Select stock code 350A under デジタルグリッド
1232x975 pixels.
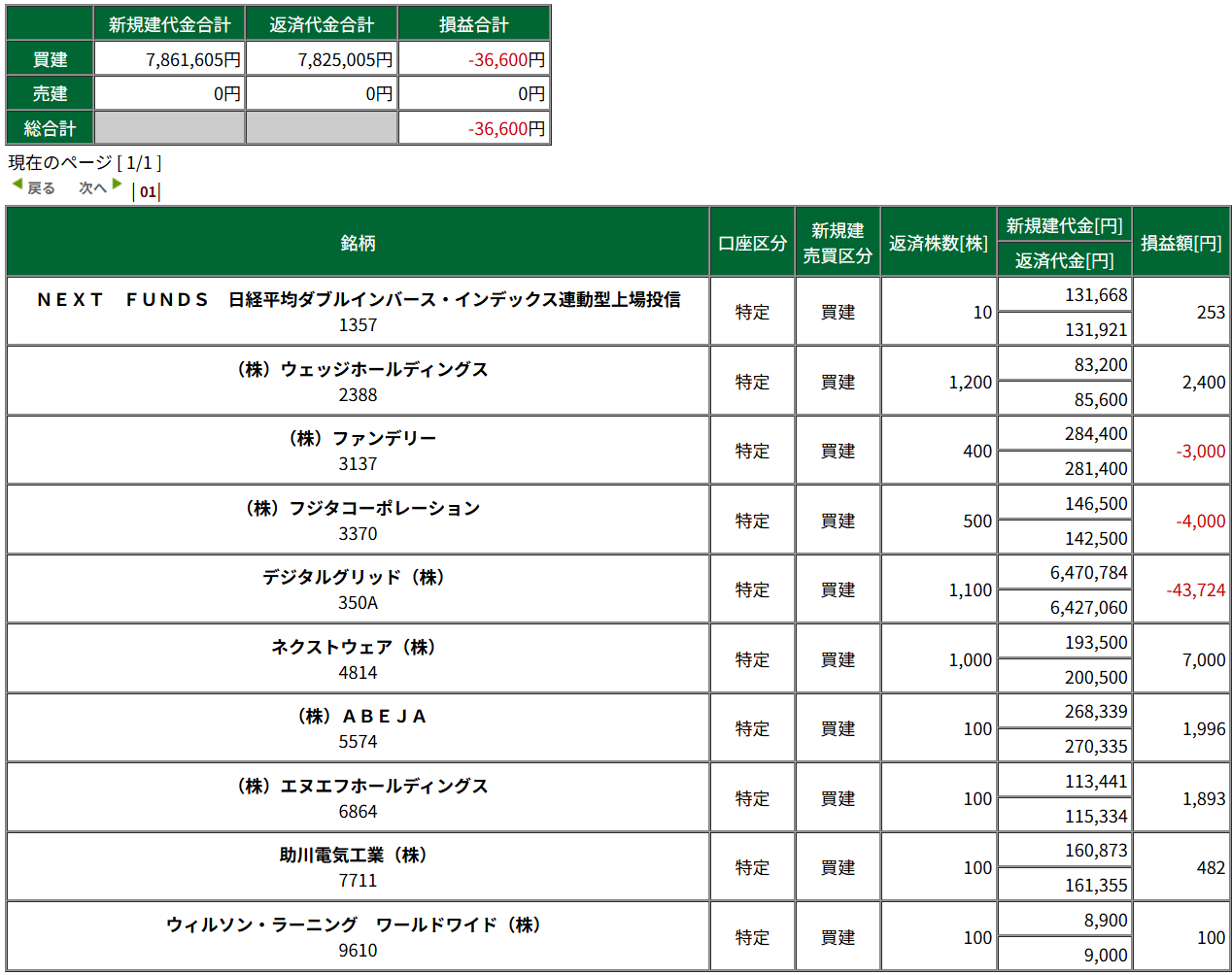358,603
